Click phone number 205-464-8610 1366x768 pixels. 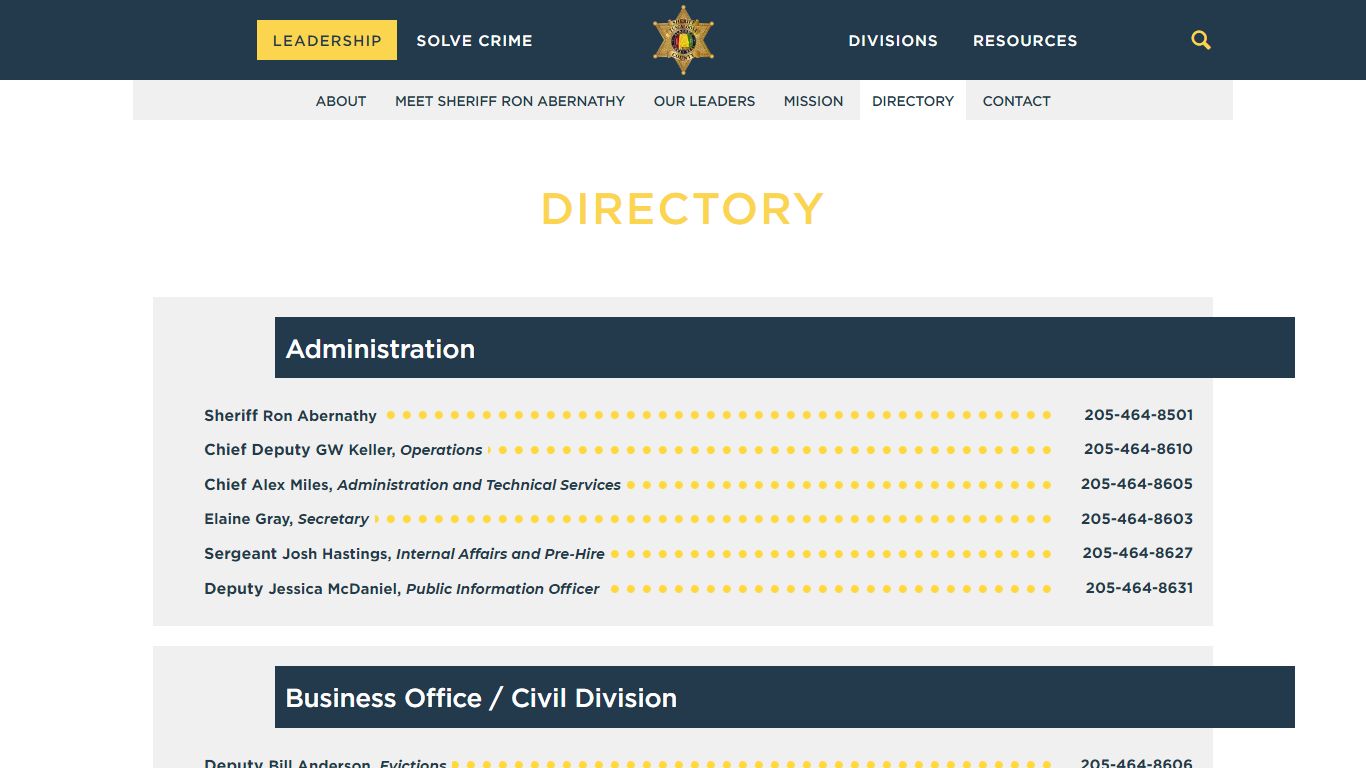pyautogui.click(x=1138, y=449)
